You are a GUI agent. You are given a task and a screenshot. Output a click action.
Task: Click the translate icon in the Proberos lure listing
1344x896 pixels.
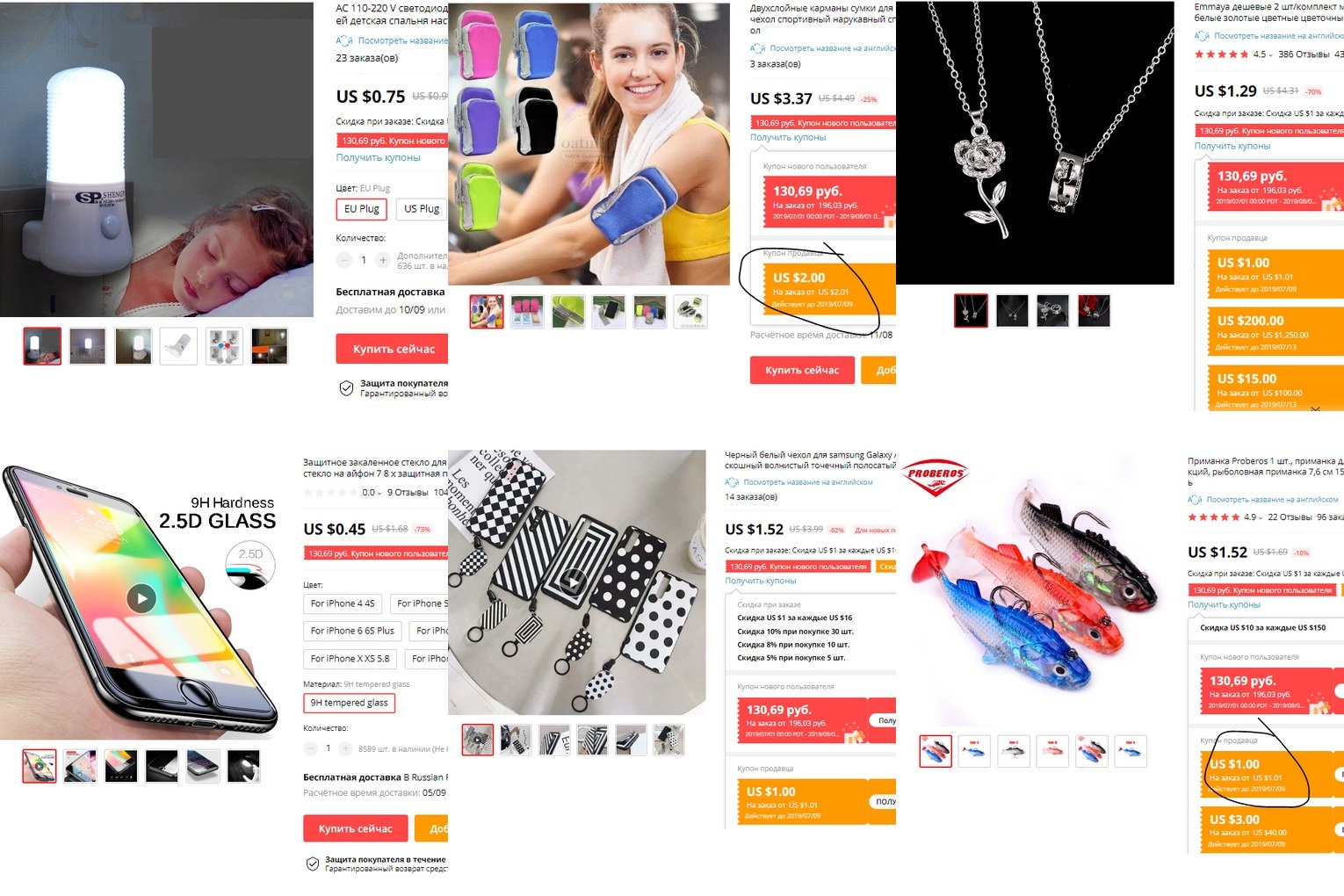pyautogui.click(x=1195, y=499)
